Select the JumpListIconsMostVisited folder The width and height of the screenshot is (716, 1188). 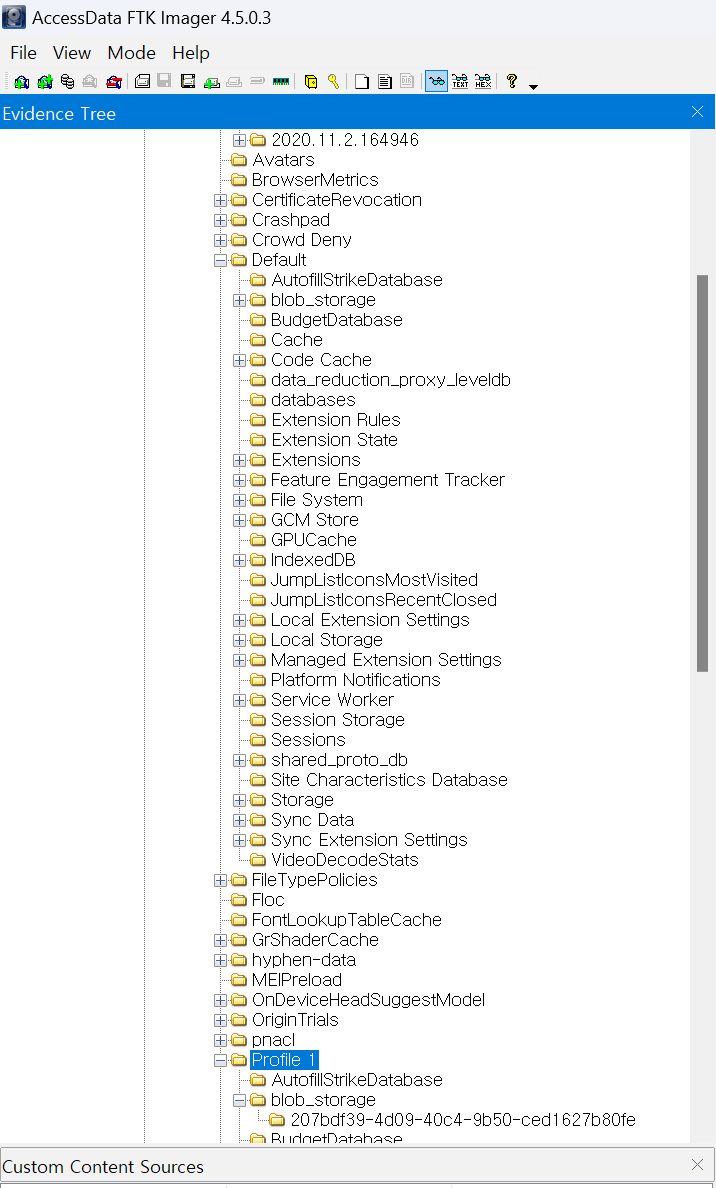[x=374, y=580]
